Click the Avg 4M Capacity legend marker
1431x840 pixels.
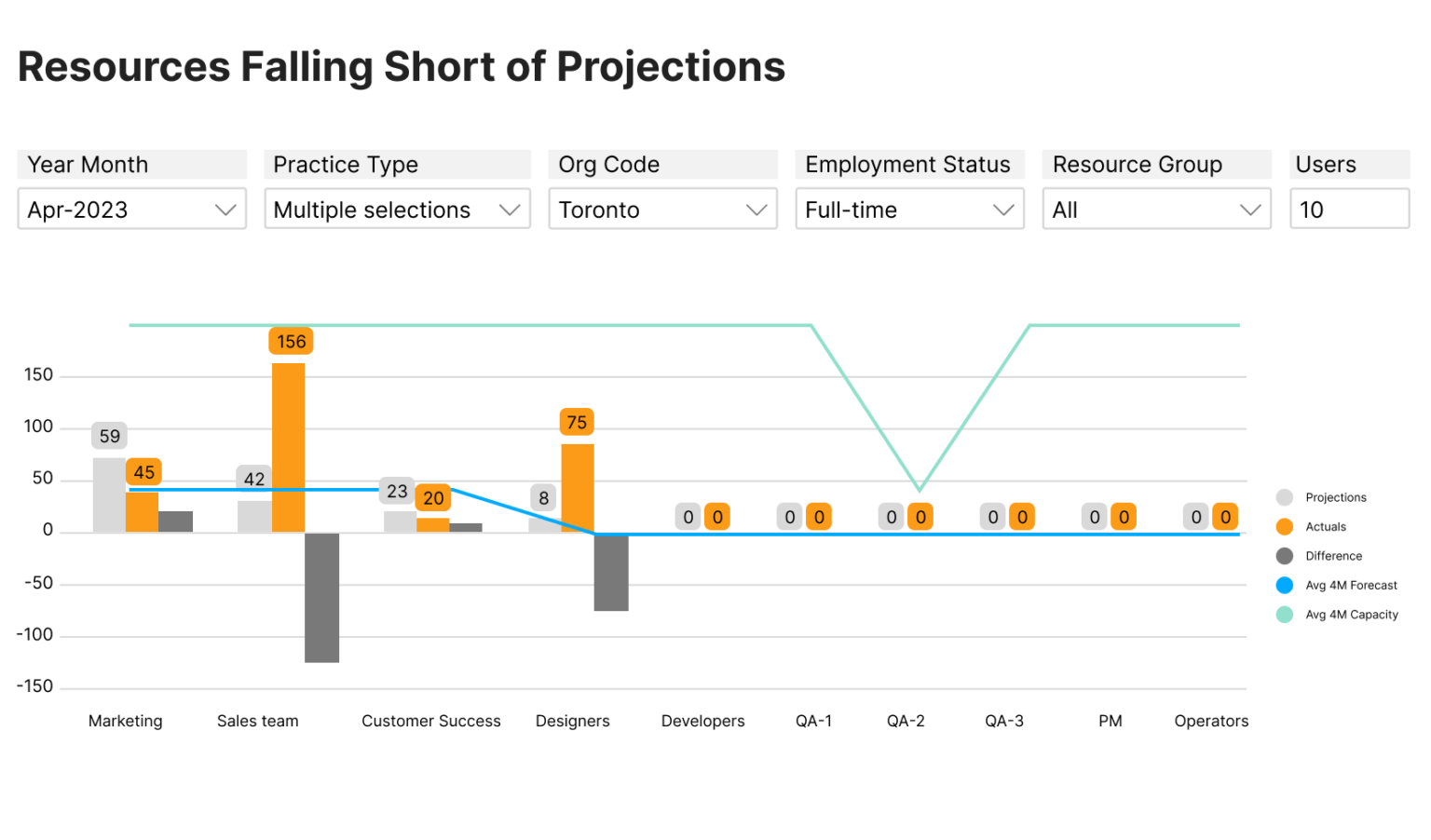point(1286,615)
